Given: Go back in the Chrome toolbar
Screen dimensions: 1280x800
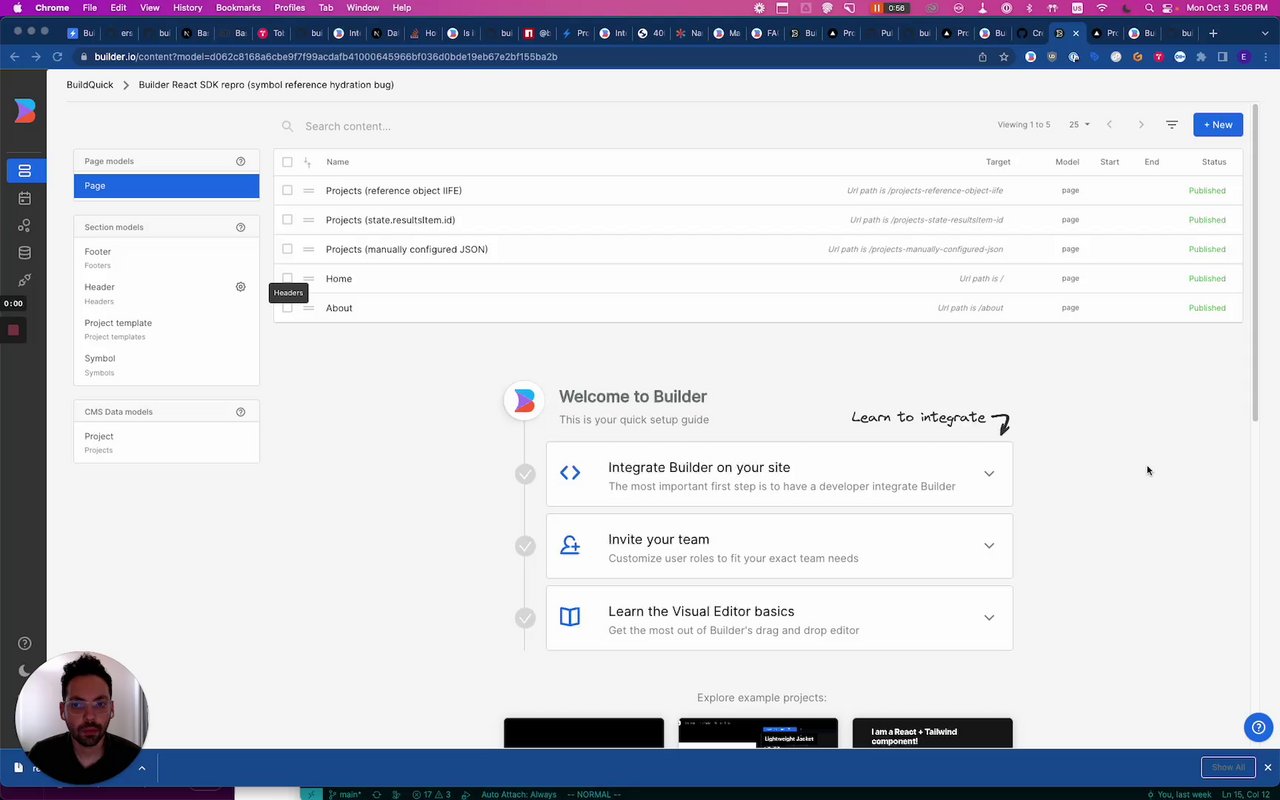Looking at the screenshot, I should pos(14,57).
